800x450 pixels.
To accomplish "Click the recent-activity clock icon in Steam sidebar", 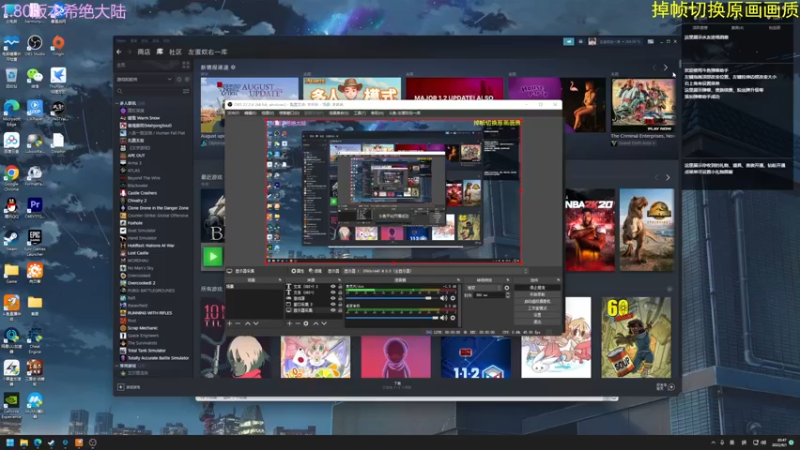I will click(179, 79).
